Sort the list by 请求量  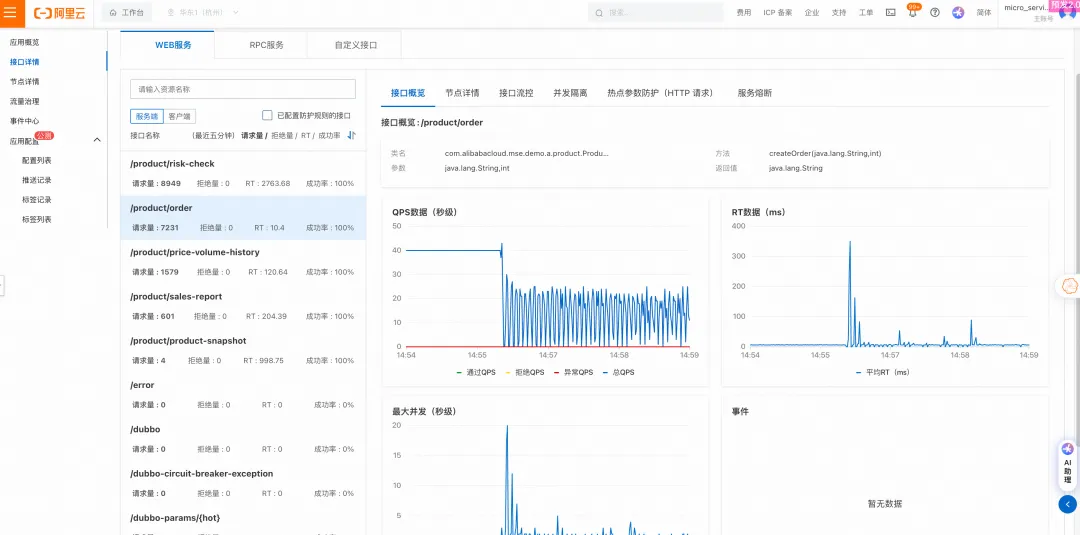(253, 136)
